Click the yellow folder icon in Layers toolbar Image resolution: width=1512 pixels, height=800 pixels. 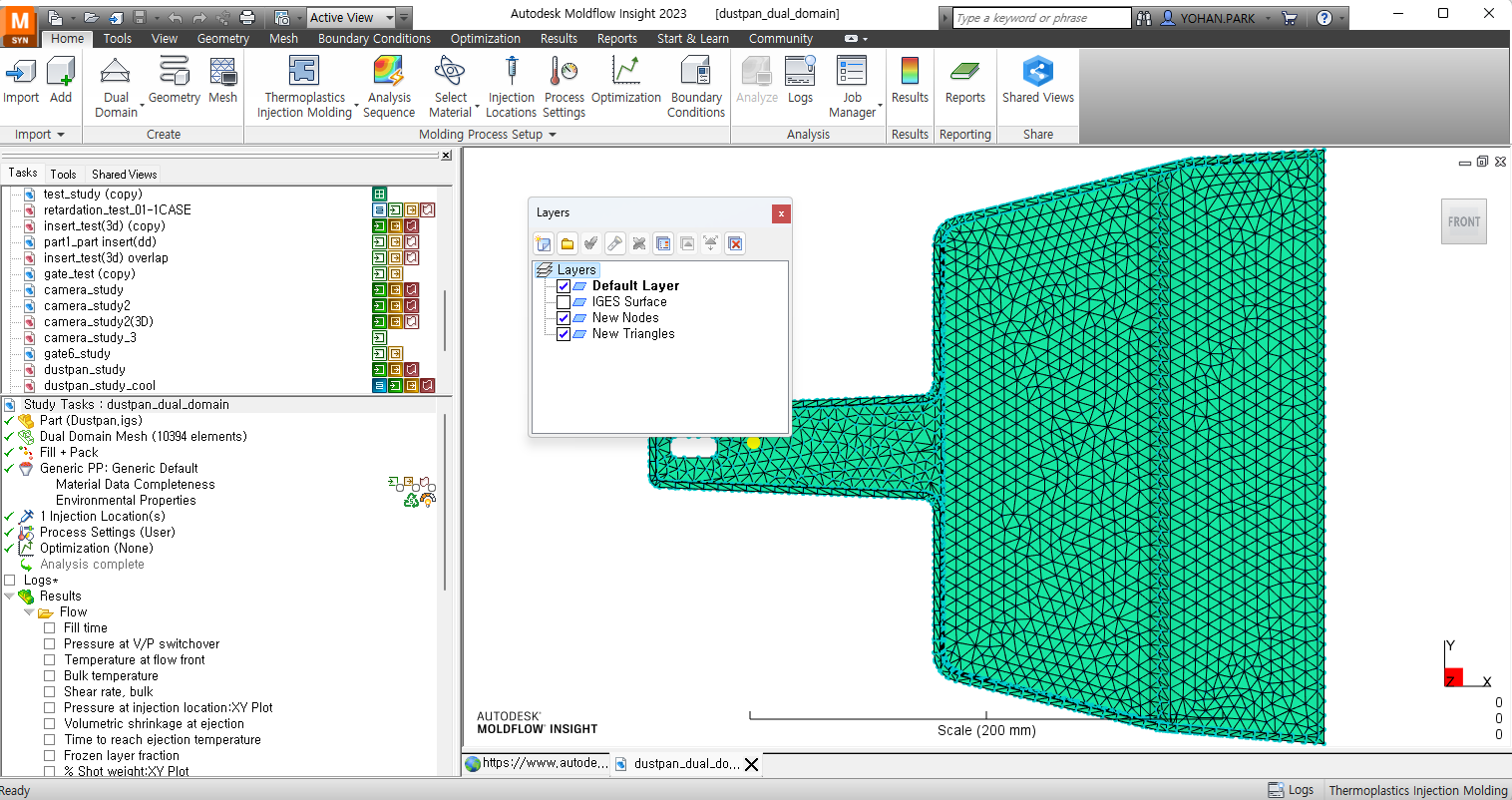(x=567, y=243)
